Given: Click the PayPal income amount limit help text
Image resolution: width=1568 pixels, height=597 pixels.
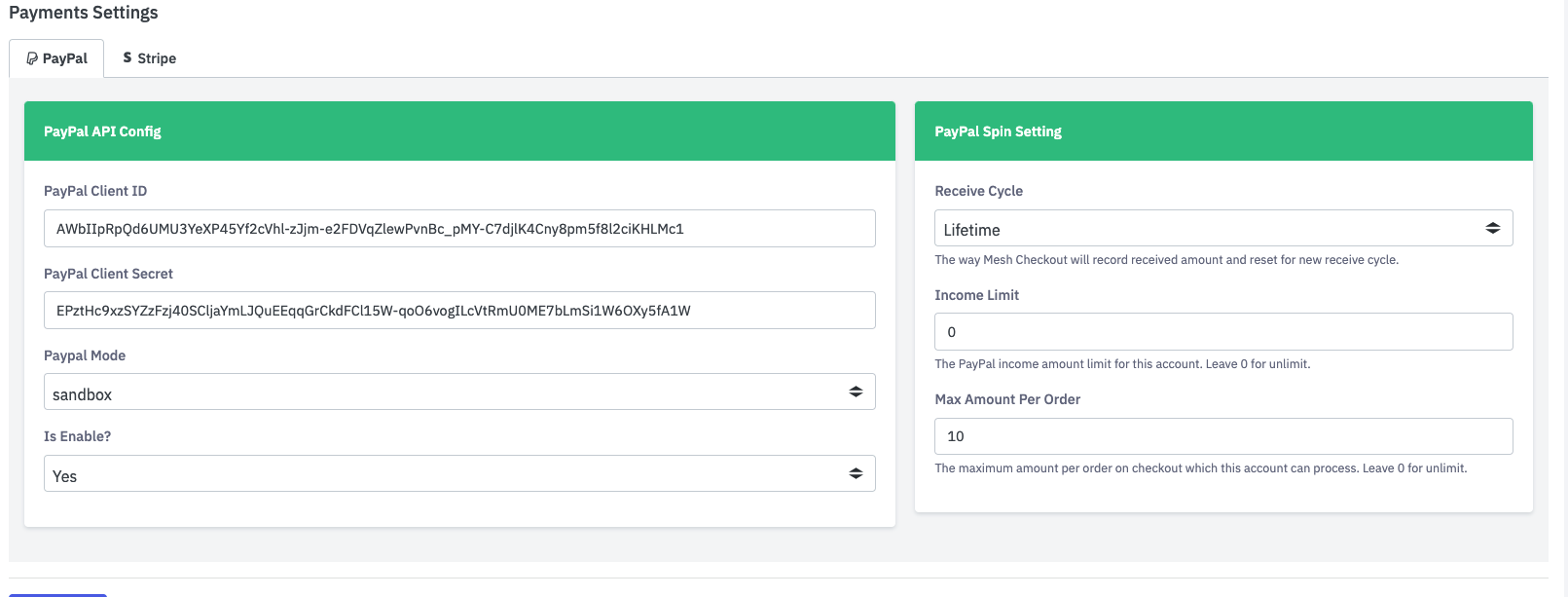Looking at the screenshot, I should [1122, 364].
